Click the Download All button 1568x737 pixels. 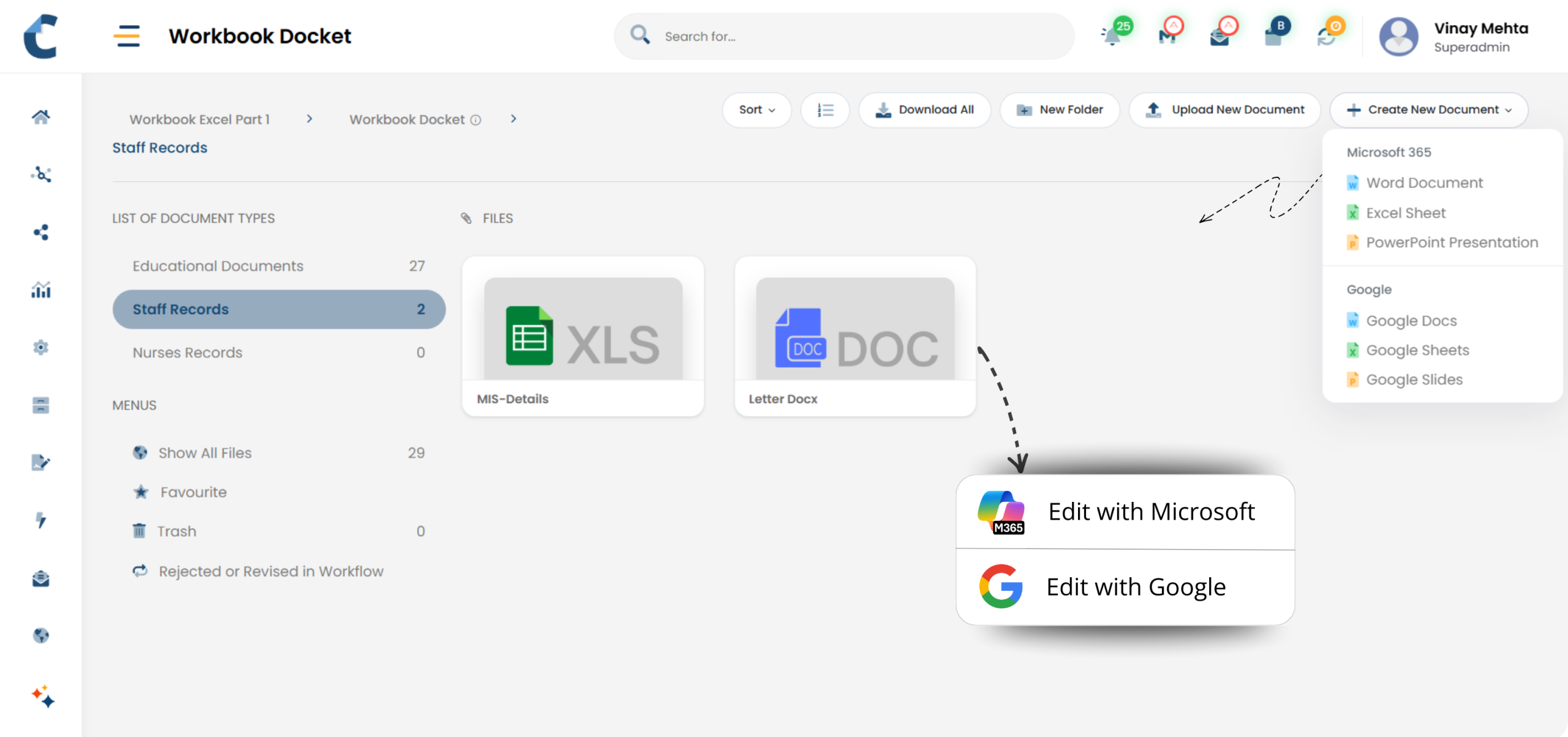[924, 110]
